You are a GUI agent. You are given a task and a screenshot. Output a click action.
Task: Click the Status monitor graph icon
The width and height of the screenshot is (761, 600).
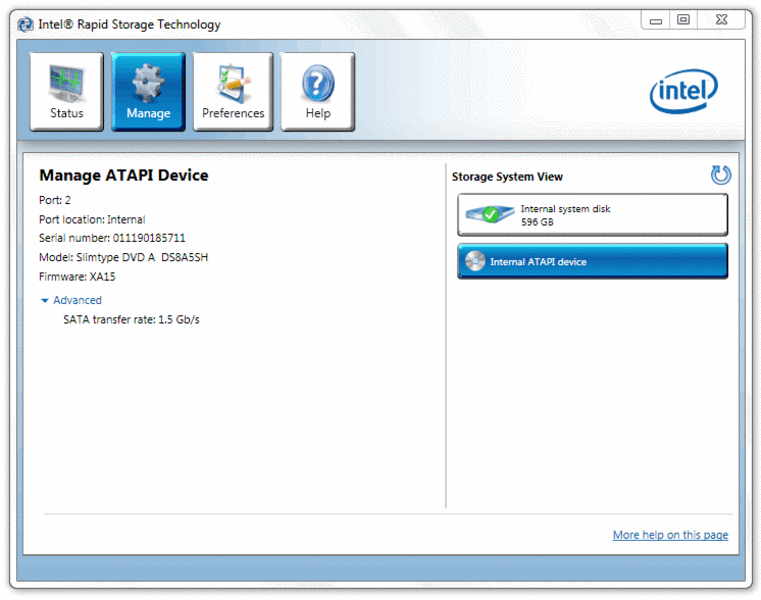[x=67, y=83]
